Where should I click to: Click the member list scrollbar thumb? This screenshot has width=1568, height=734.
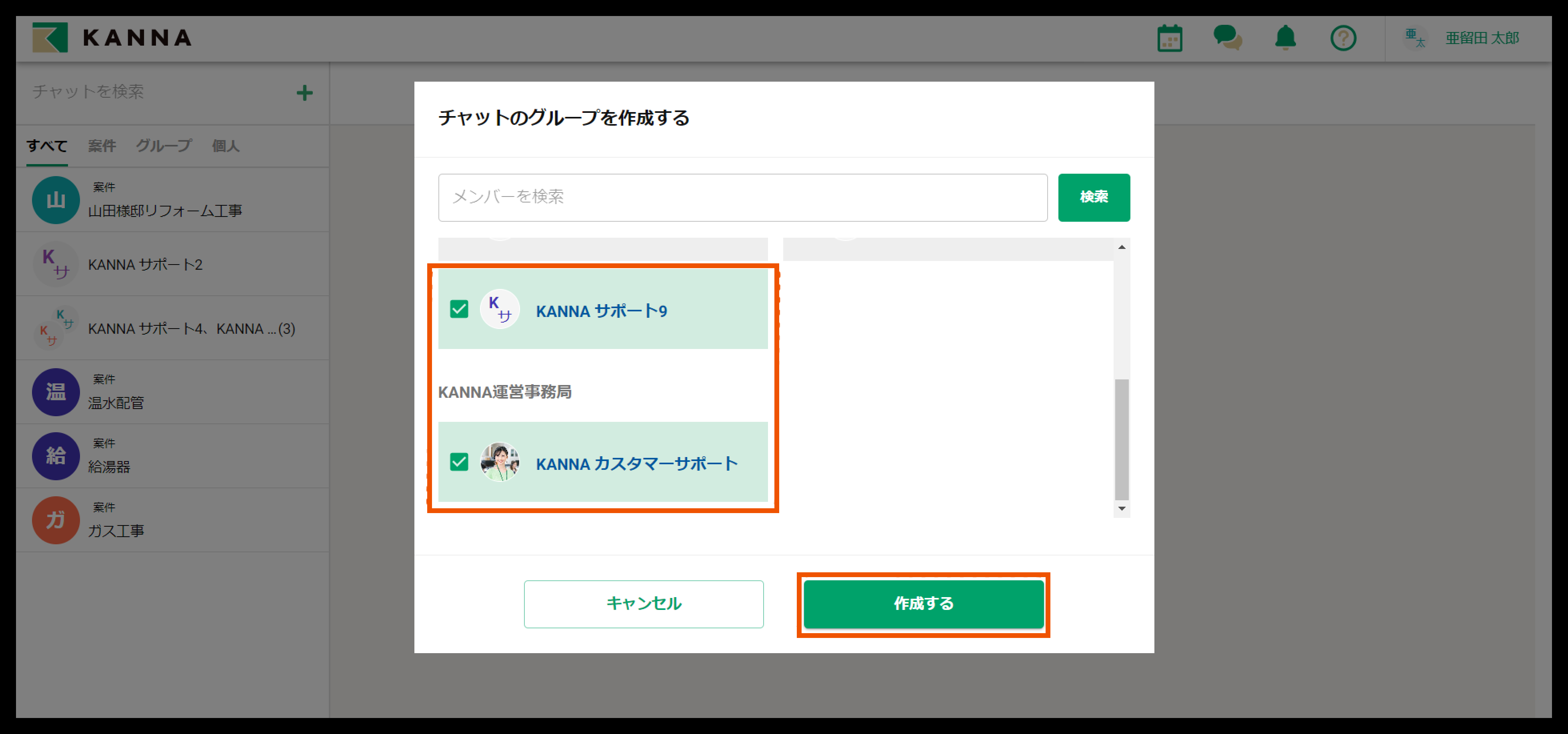tap(1121, 439)
